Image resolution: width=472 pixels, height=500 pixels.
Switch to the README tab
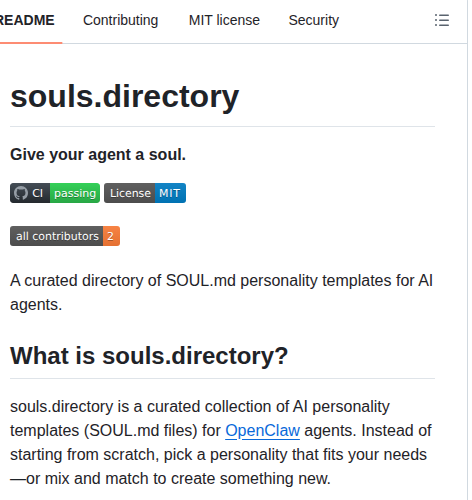[x=27, y=20]
